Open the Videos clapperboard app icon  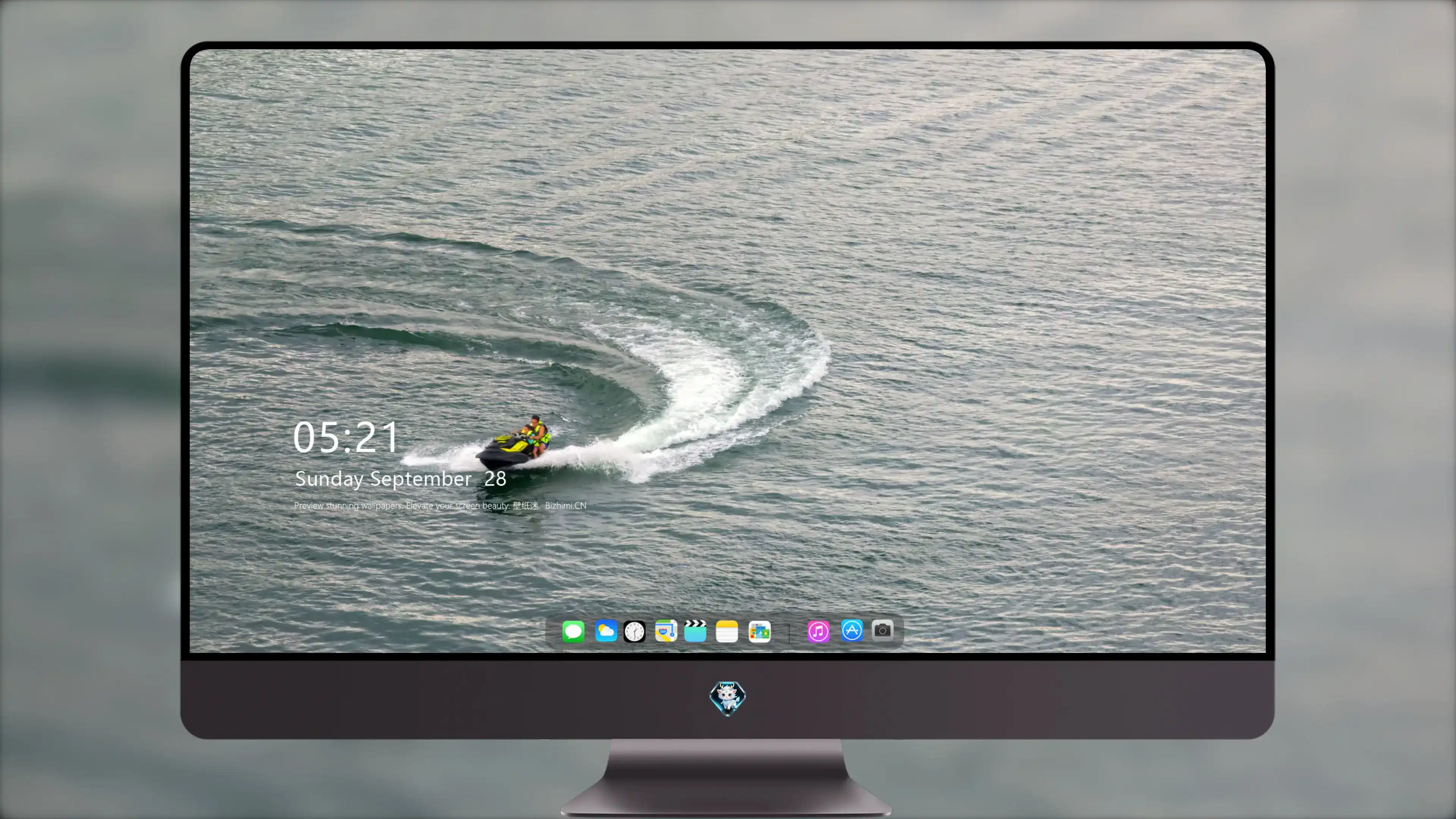[x=695, y=631]
